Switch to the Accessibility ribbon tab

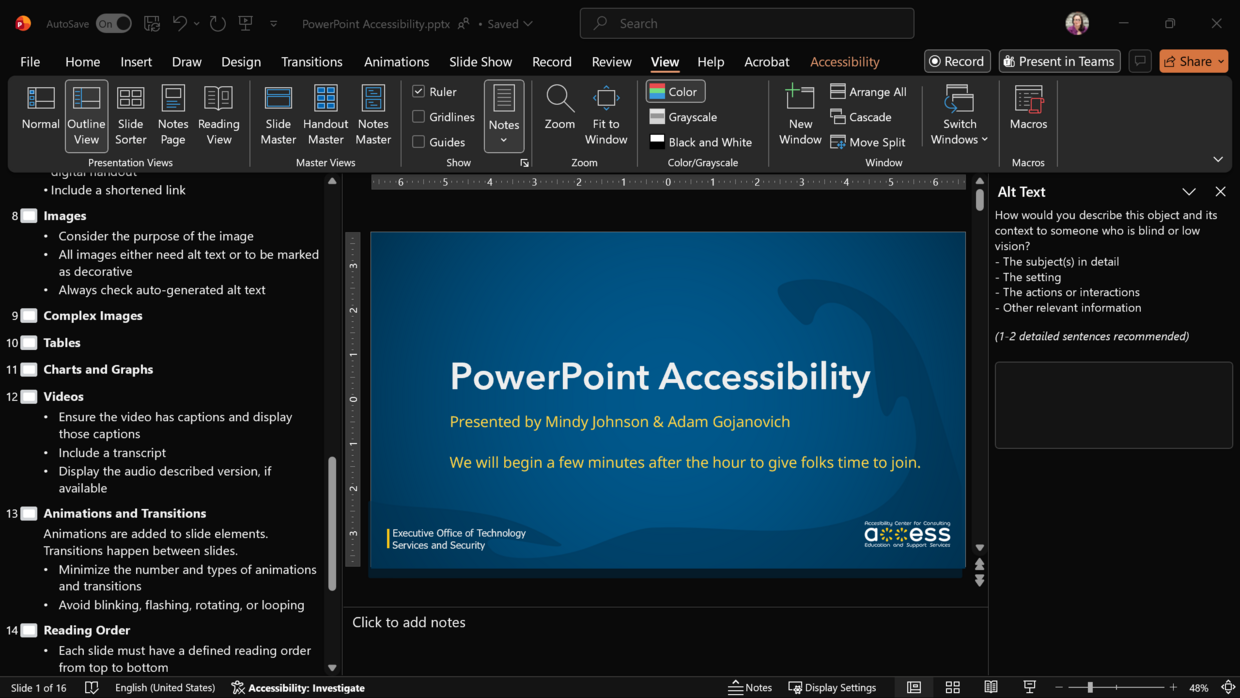[845, 61]
